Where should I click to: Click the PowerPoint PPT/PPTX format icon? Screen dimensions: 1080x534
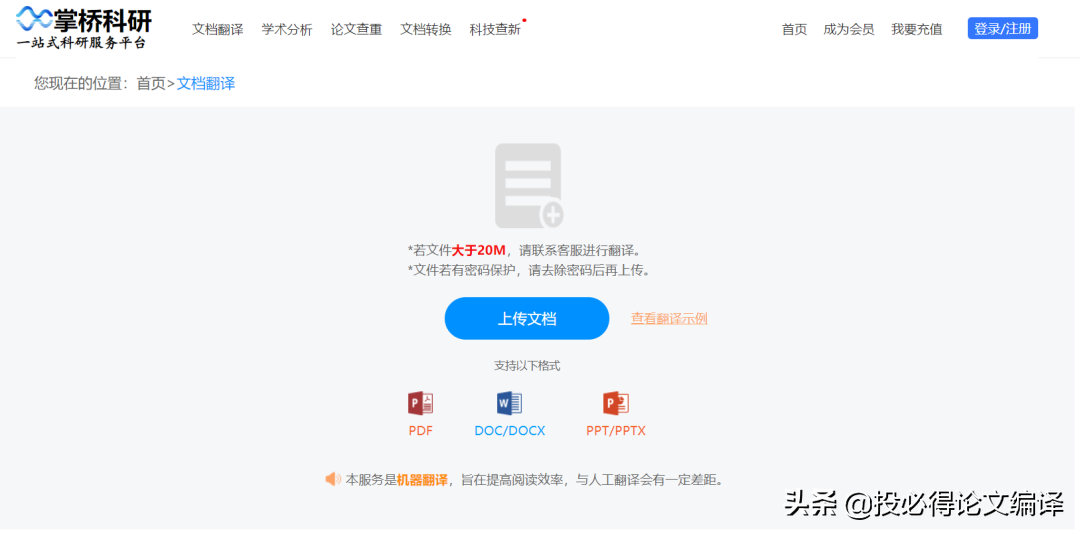pos(616,403)
